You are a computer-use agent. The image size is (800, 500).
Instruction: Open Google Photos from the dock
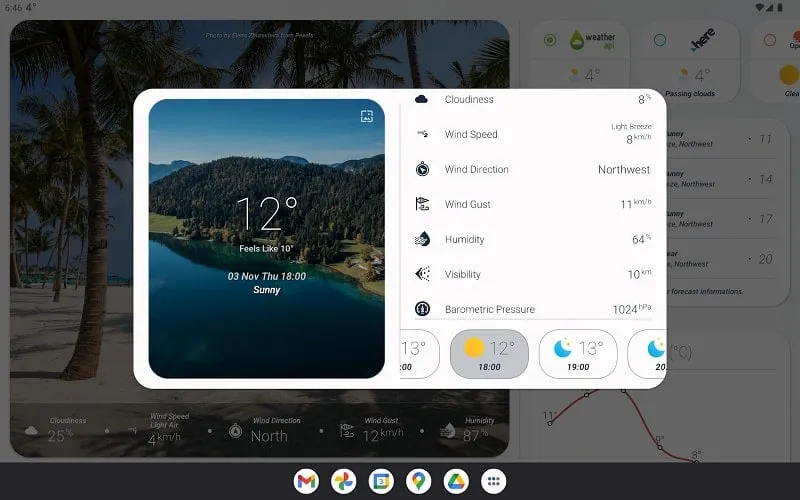tap(343, 481)
